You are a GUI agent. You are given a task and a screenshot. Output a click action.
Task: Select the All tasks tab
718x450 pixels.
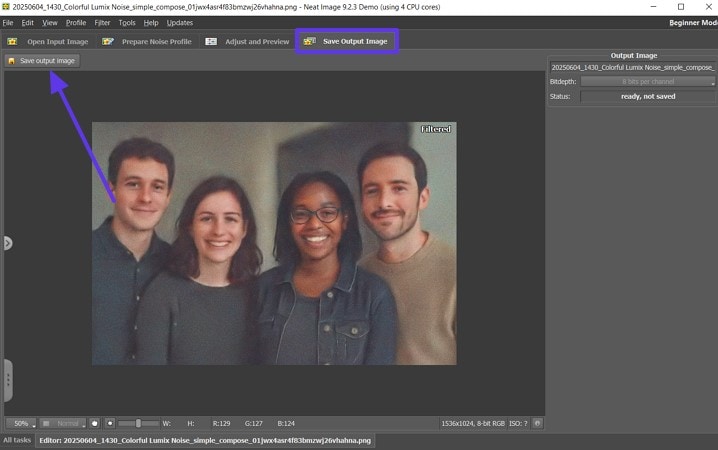[x=17, y=440]
